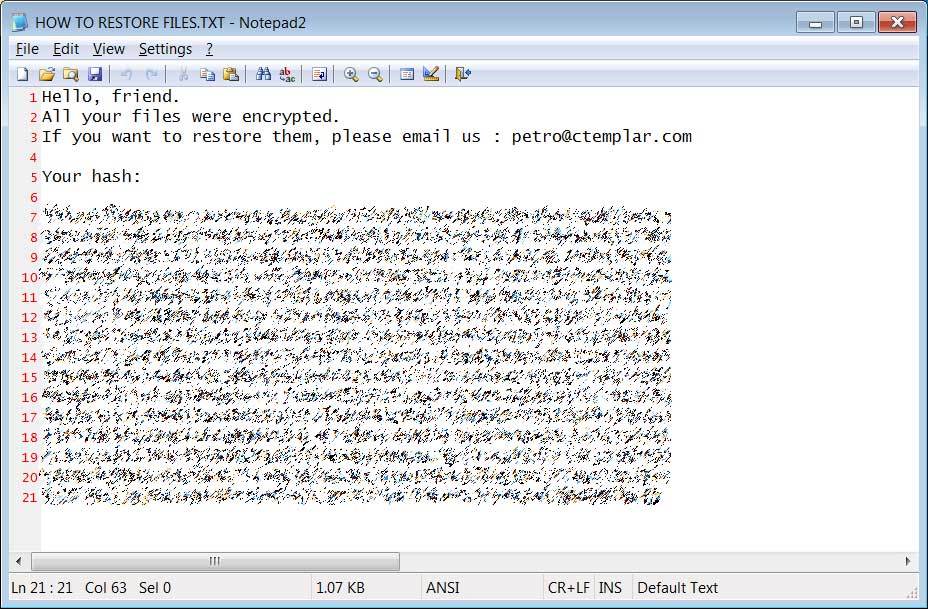The height and width of the screenshot is (609, 928).
Task: Open Find with the binoculars icon
Action: coord(263,74)
